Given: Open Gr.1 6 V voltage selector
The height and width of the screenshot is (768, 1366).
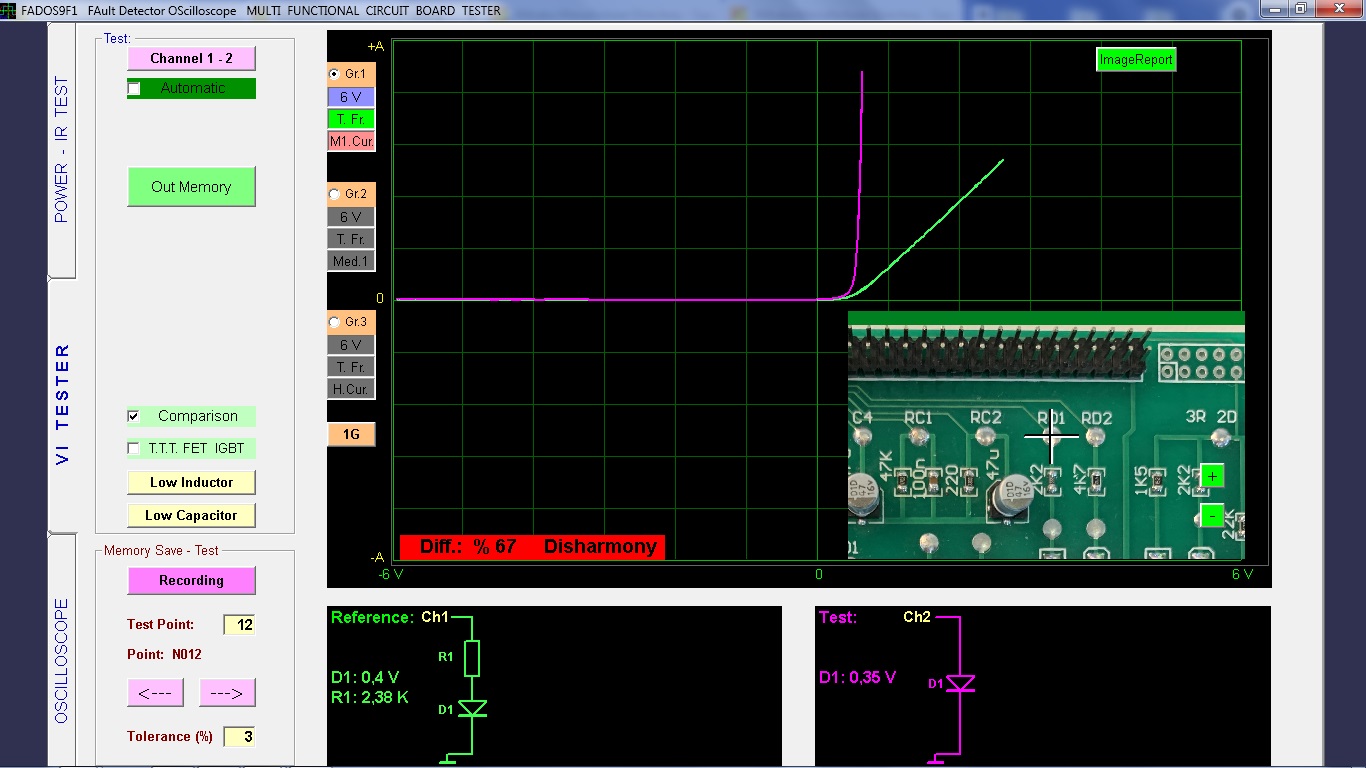Looking at the screenshot, I should (350, 97).
